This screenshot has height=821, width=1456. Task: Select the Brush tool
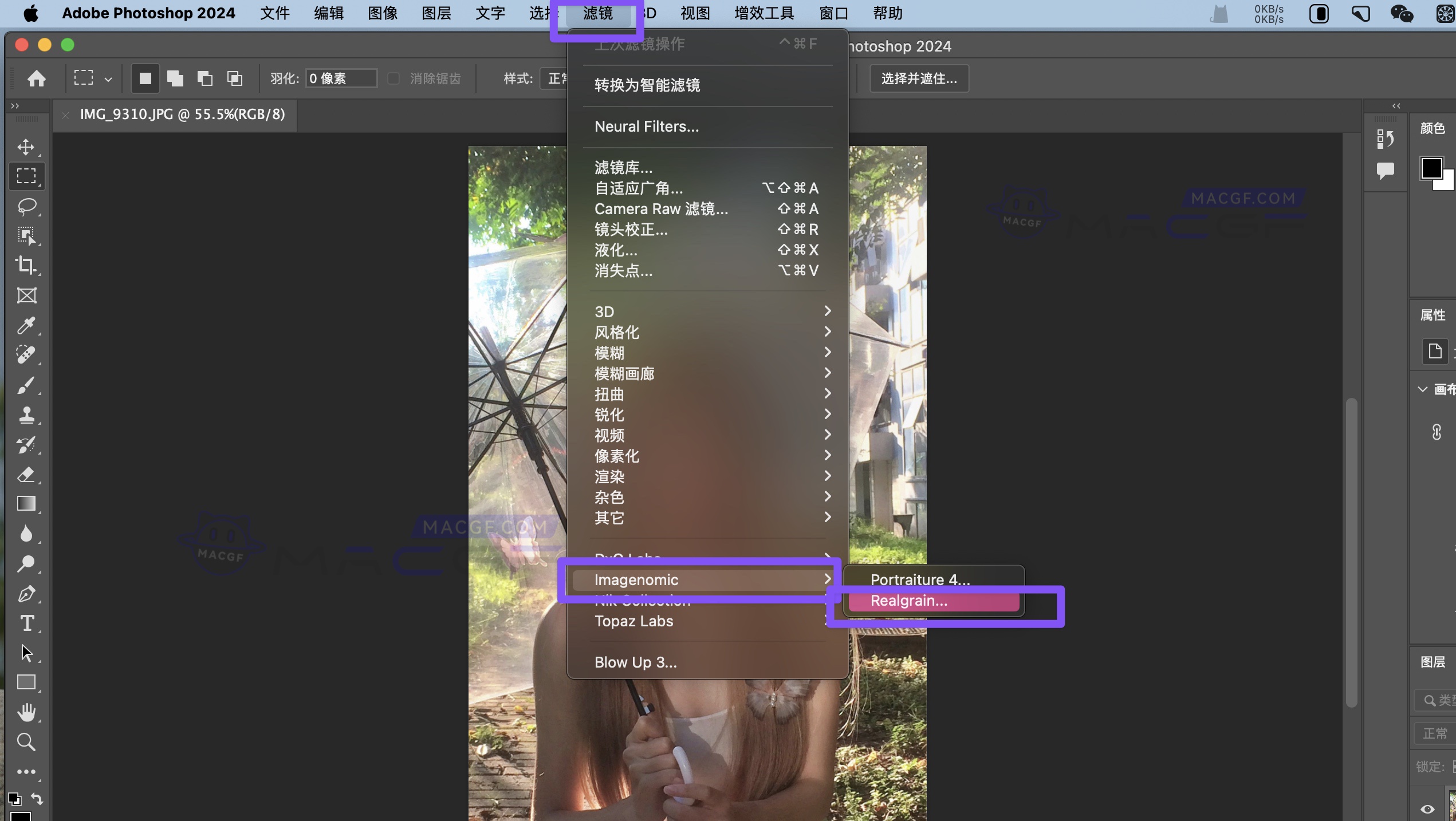pyautogui.click(x=27, y=385)
